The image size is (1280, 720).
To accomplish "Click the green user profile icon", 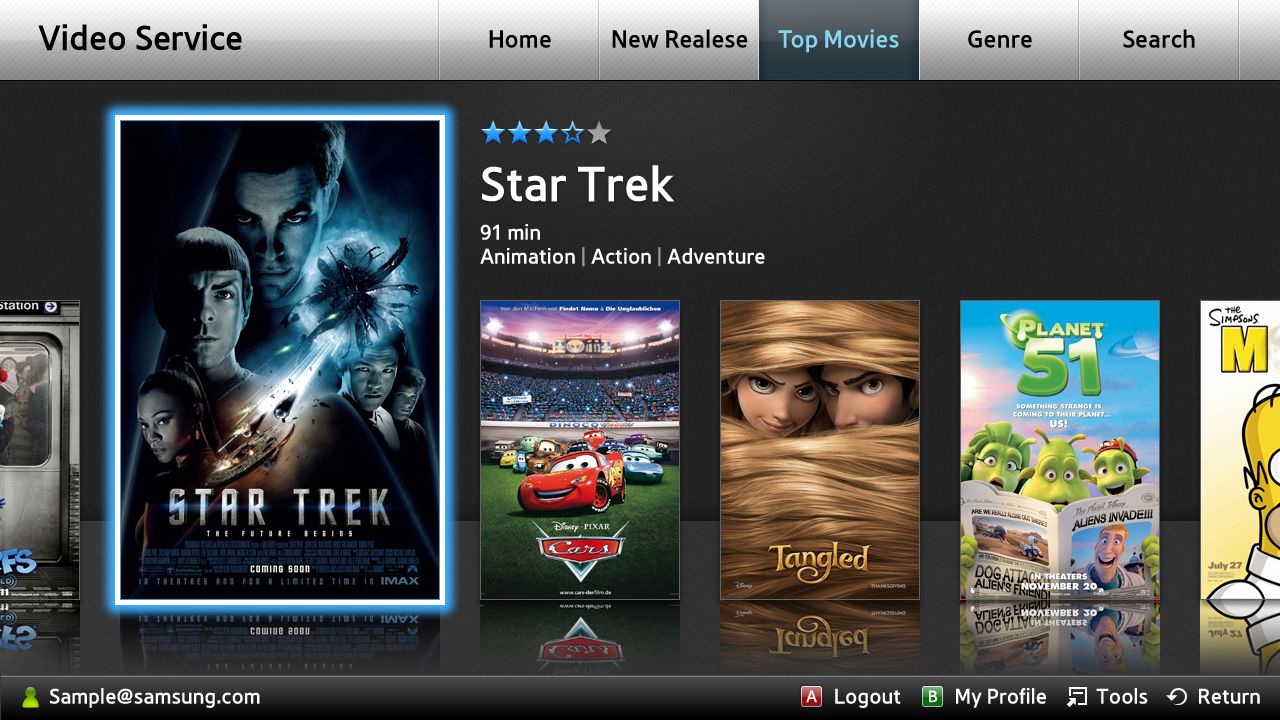I will (x=30, y=697).
